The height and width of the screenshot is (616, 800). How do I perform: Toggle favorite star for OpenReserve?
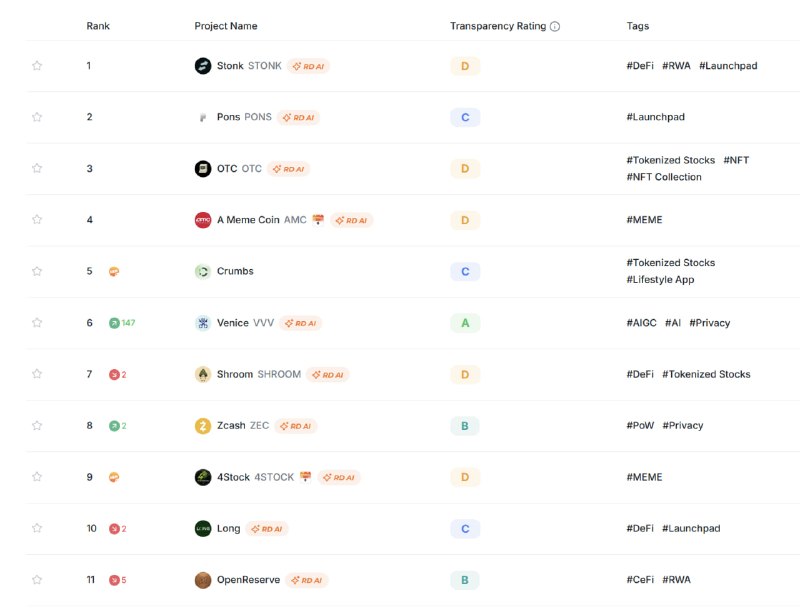(37, 580)
